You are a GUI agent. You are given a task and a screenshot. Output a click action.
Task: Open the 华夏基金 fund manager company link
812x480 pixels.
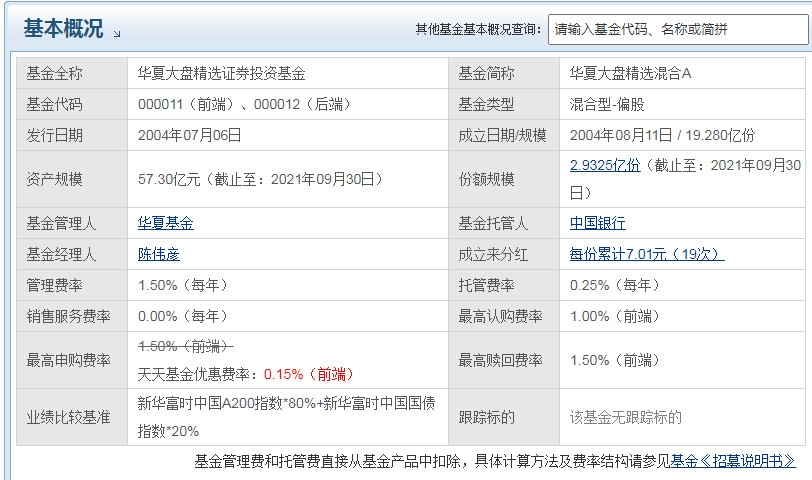(166, 223)
